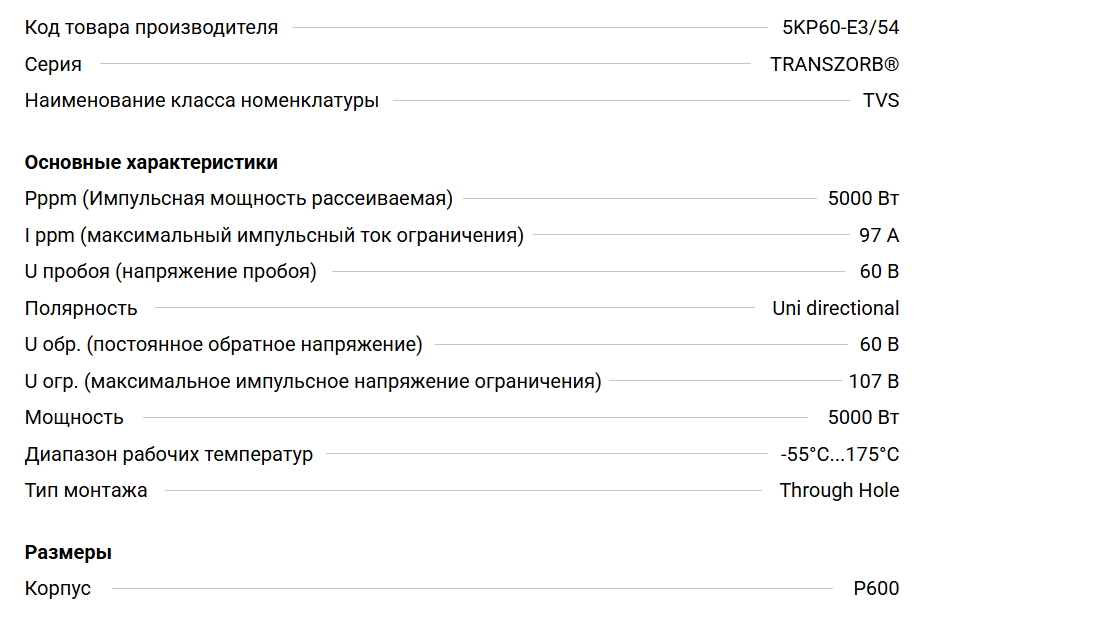Click the "Диапазон рабочих температур" label

168,454
